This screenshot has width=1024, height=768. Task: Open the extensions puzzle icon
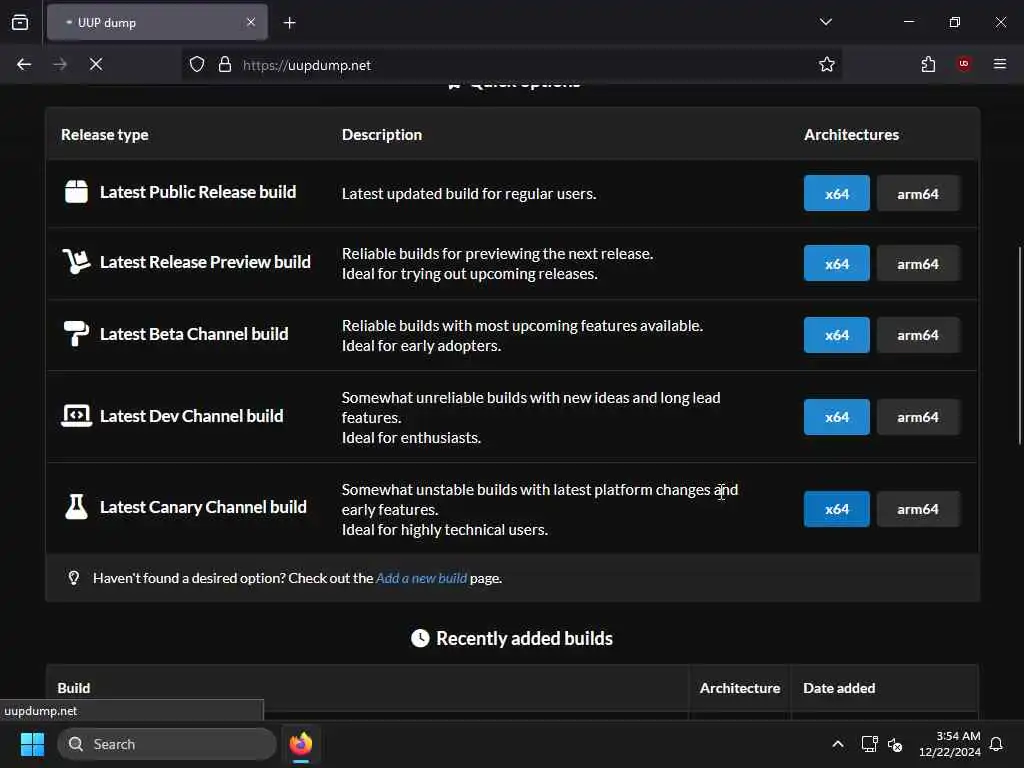coord(928,64)
